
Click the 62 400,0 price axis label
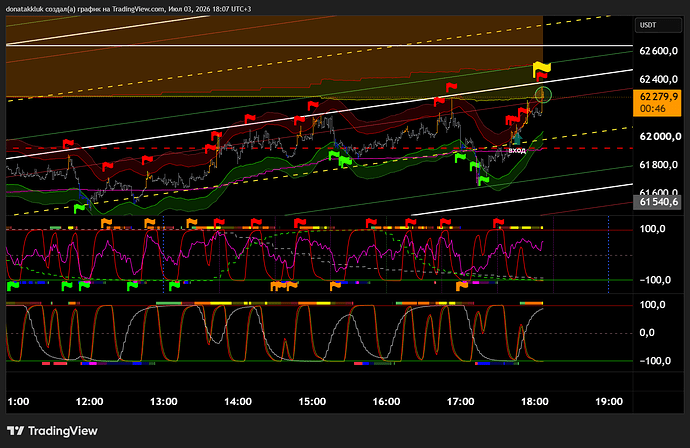pyautogui.click(x=658, y=79)
